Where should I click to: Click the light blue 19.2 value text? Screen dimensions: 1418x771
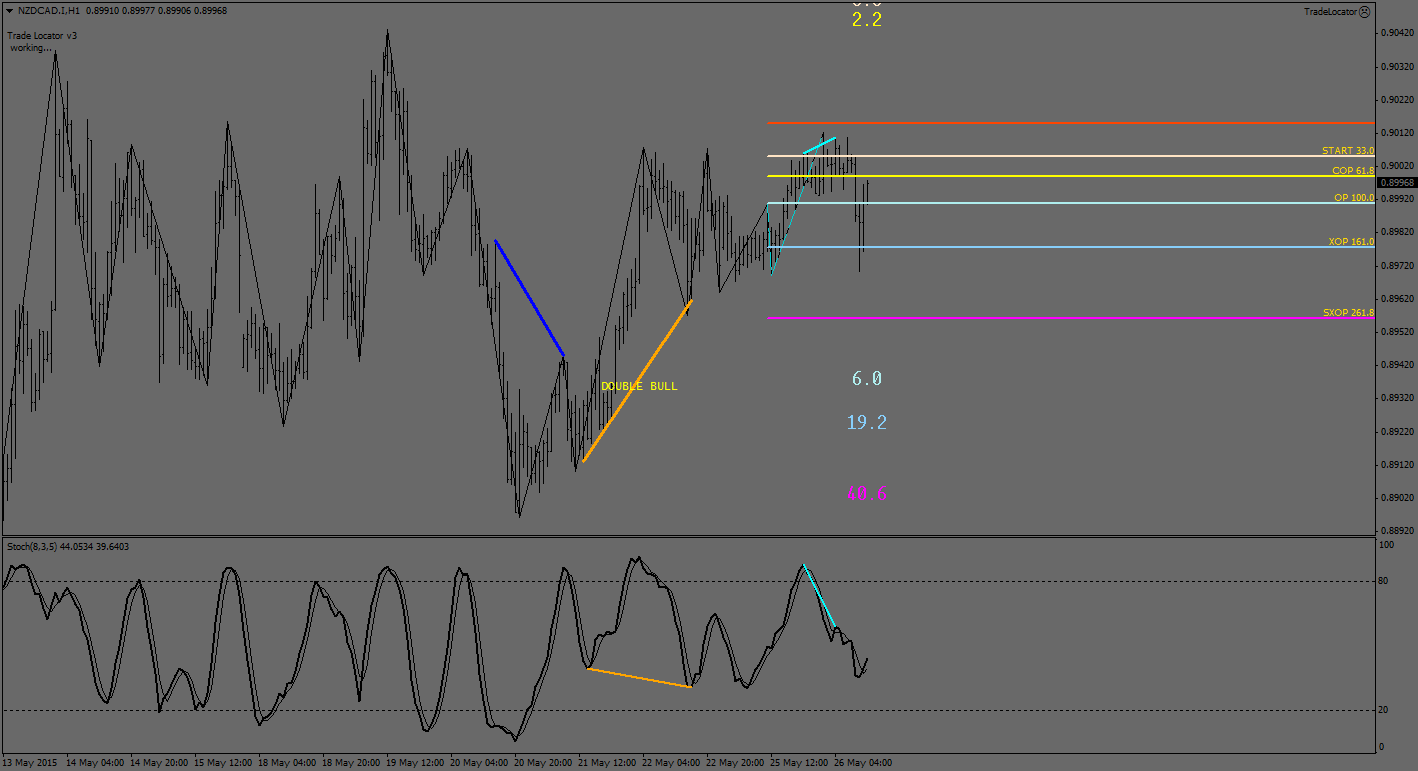click(866, 423)
